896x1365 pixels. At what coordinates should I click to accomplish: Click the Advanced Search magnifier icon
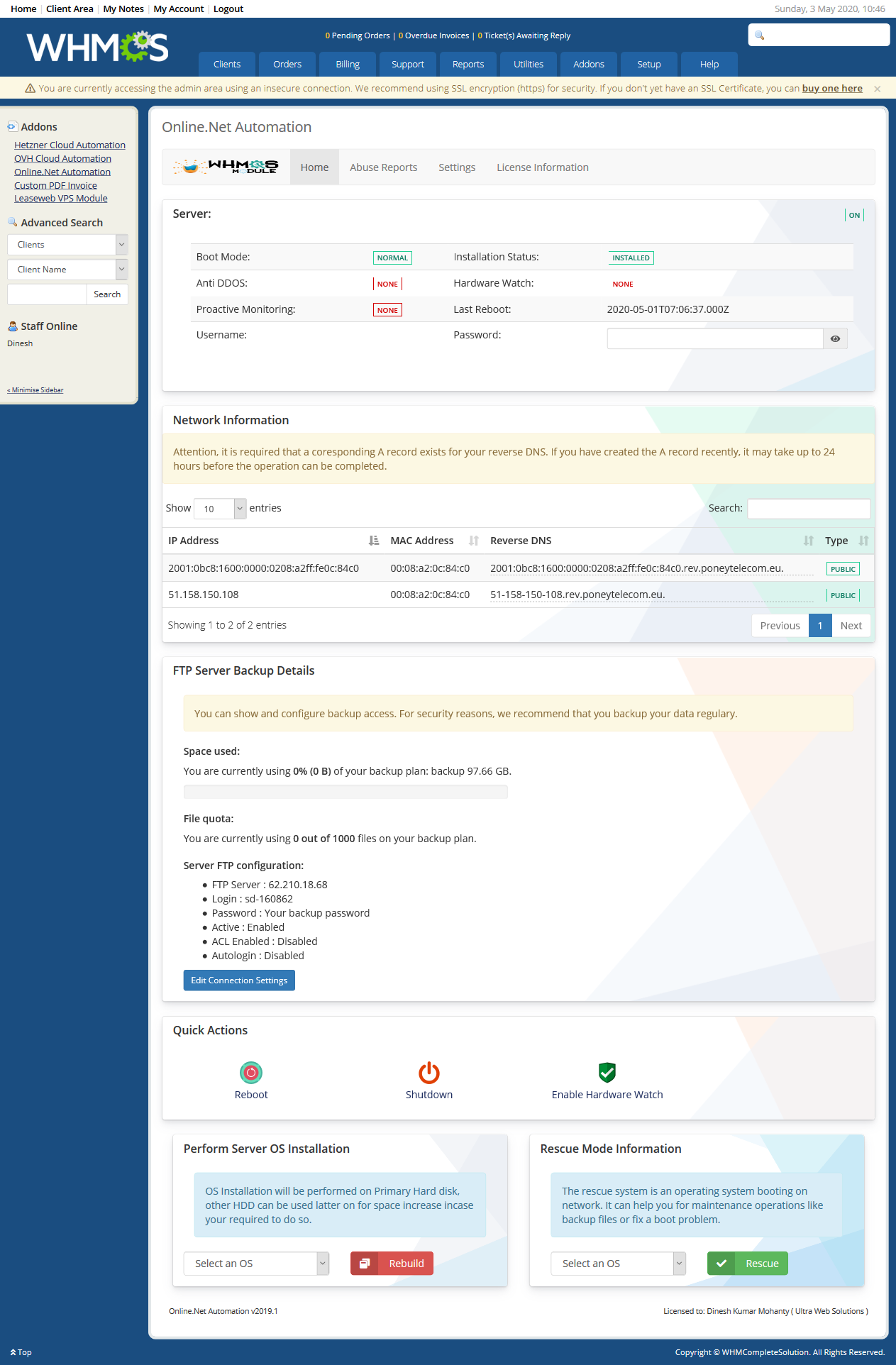pyautogui.click(x=12, y=222)
